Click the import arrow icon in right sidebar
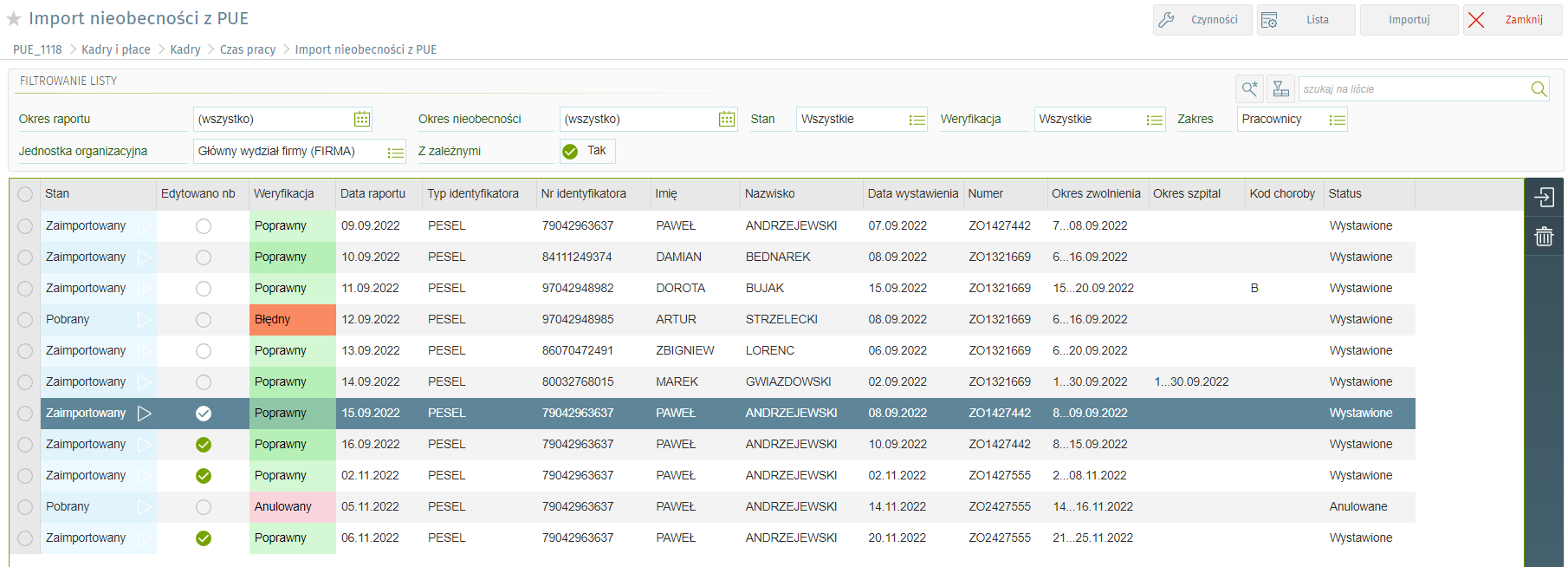This screenshot has width=1568, height=567. coord(1544,198)
